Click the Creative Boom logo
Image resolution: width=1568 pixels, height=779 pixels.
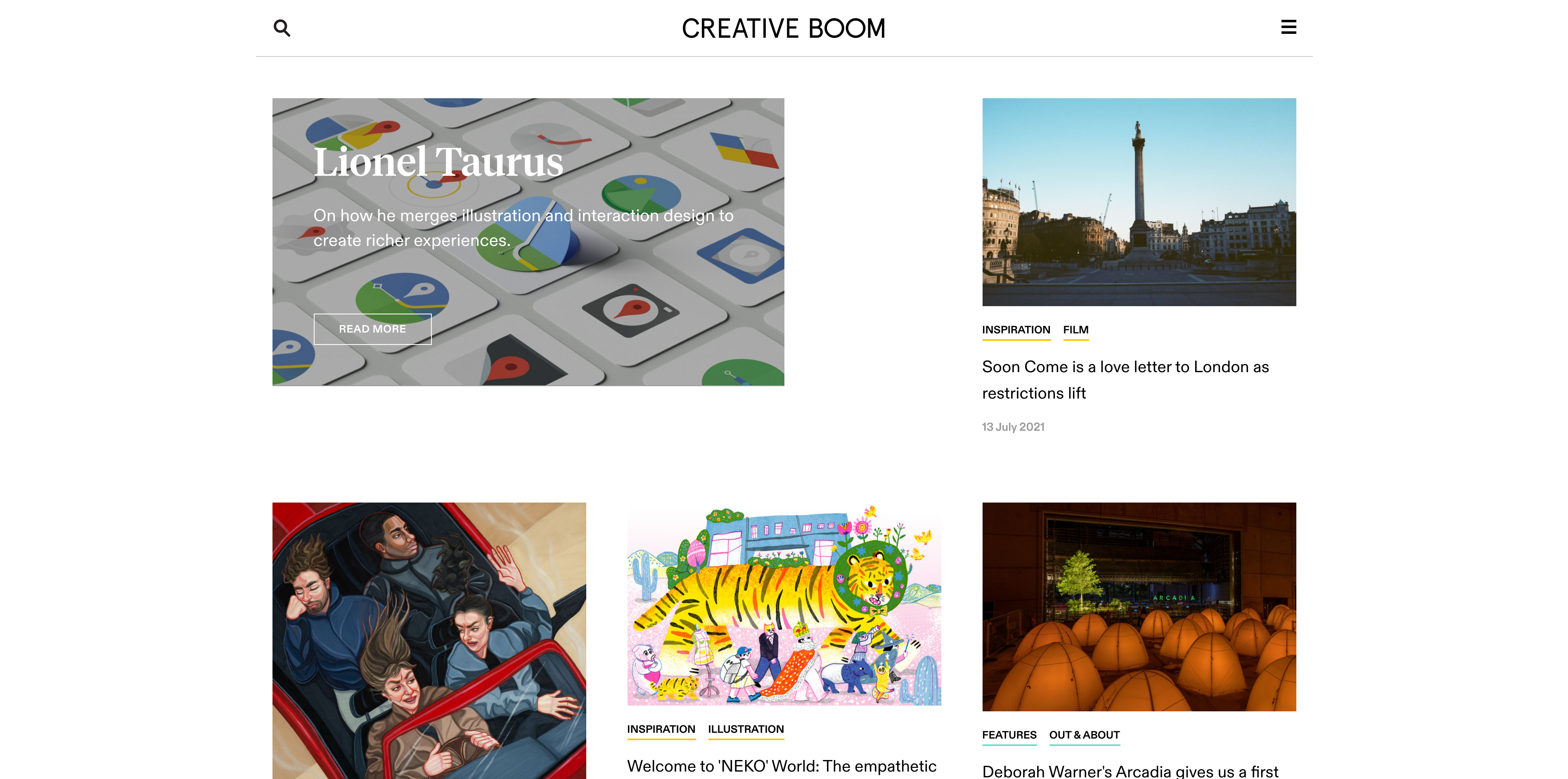[784, 28]
